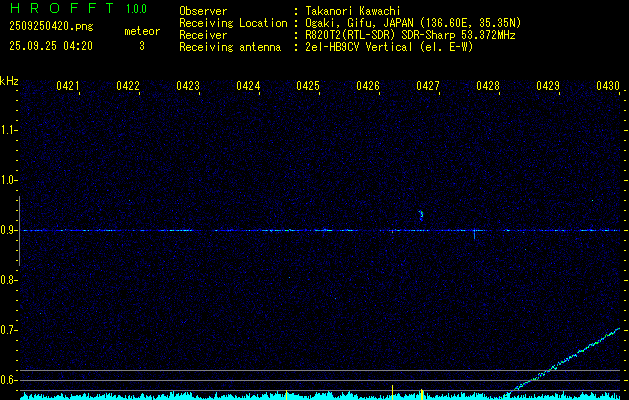
Task: Click the 0.8 kHz axis label
Action: tap(8, 280)
